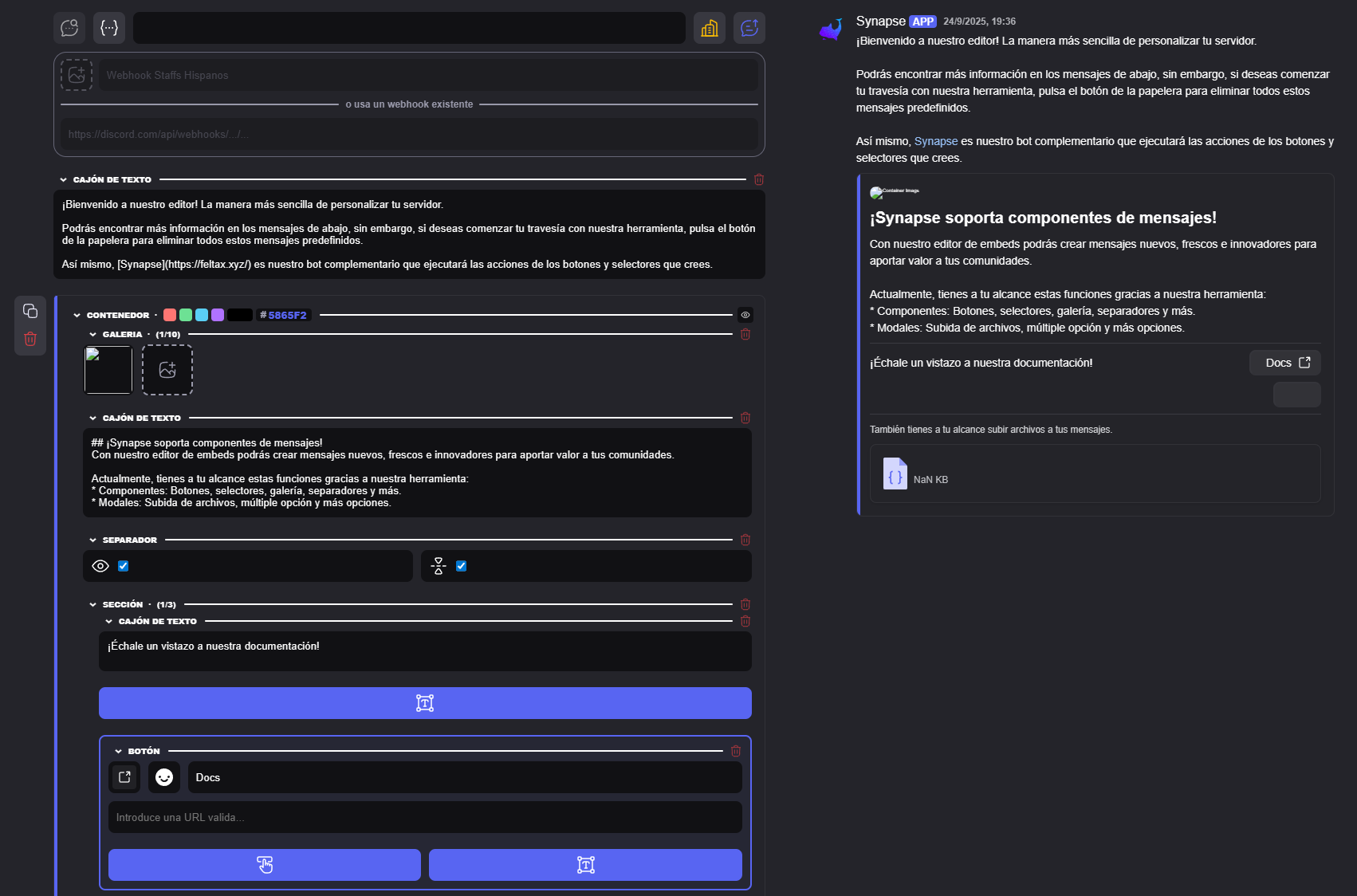Delete the container's Cajón de texto block
The height and width of the screenshot is (896, 1357).
click(x=745, y=418)
